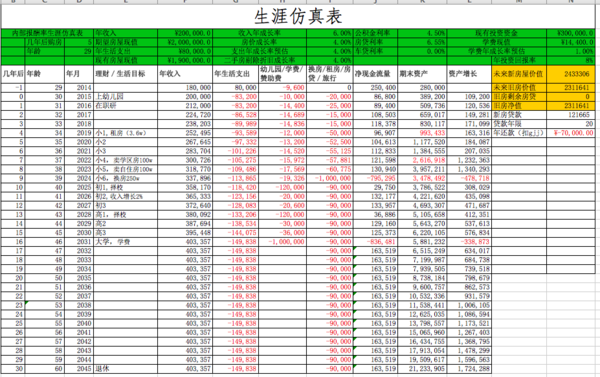
Task: Select the 理财/生活目标 column header cell
Action: [126, 74]
